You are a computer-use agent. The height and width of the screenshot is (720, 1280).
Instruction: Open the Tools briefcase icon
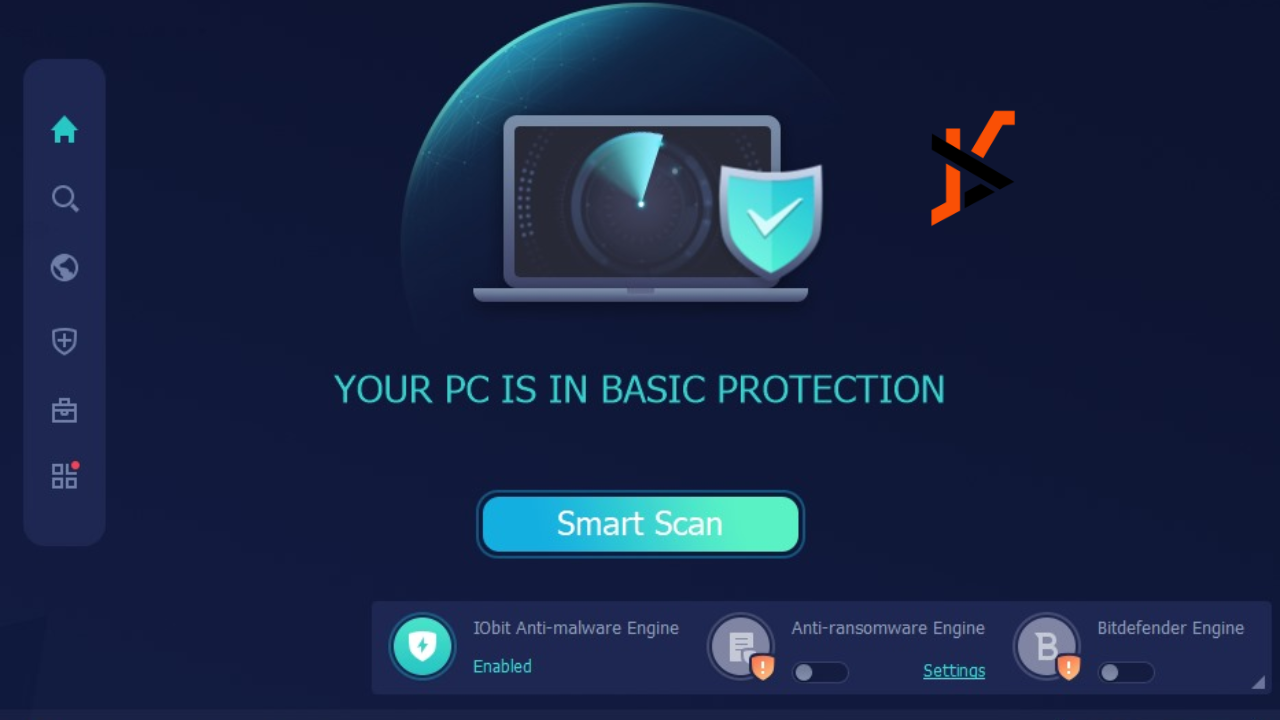(x=64, y=410)
